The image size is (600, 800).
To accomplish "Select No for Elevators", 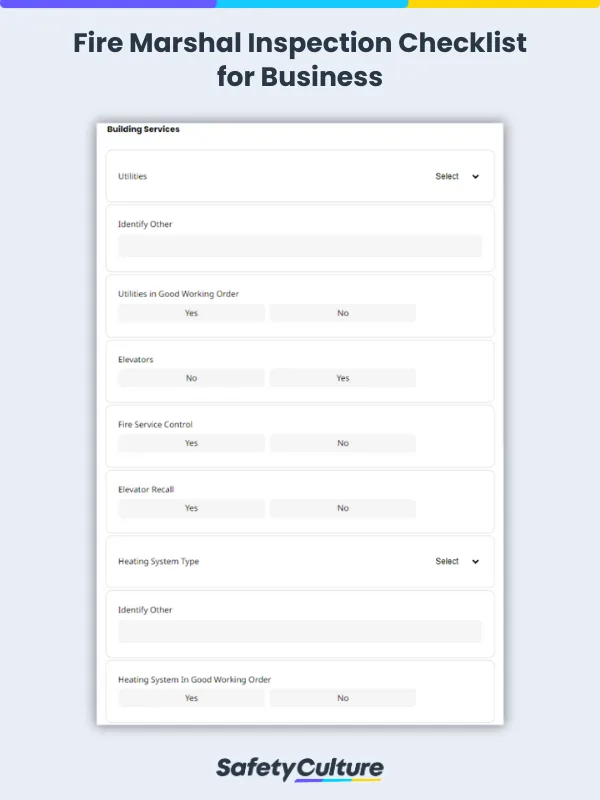I will pos(190,378).
